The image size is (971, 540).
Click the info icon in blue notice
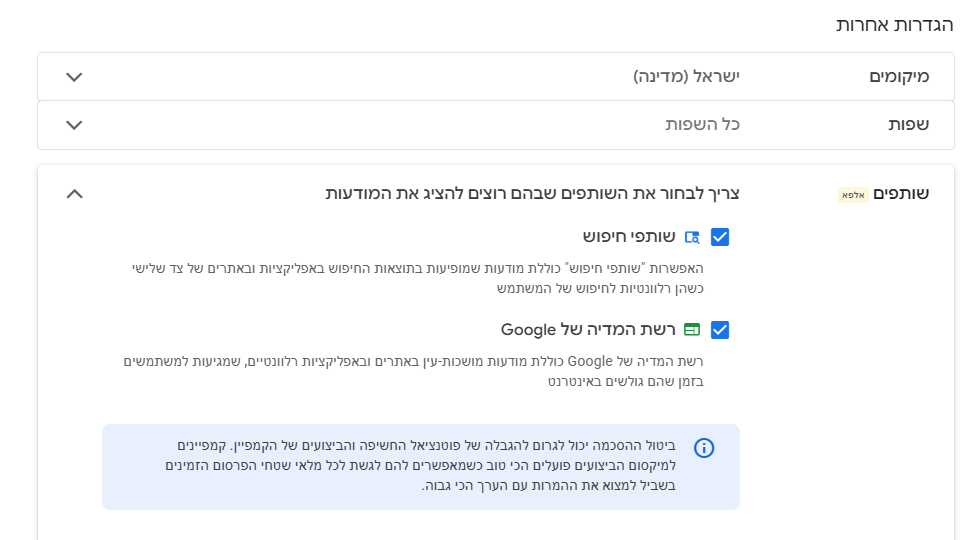[x=704, y=448]
